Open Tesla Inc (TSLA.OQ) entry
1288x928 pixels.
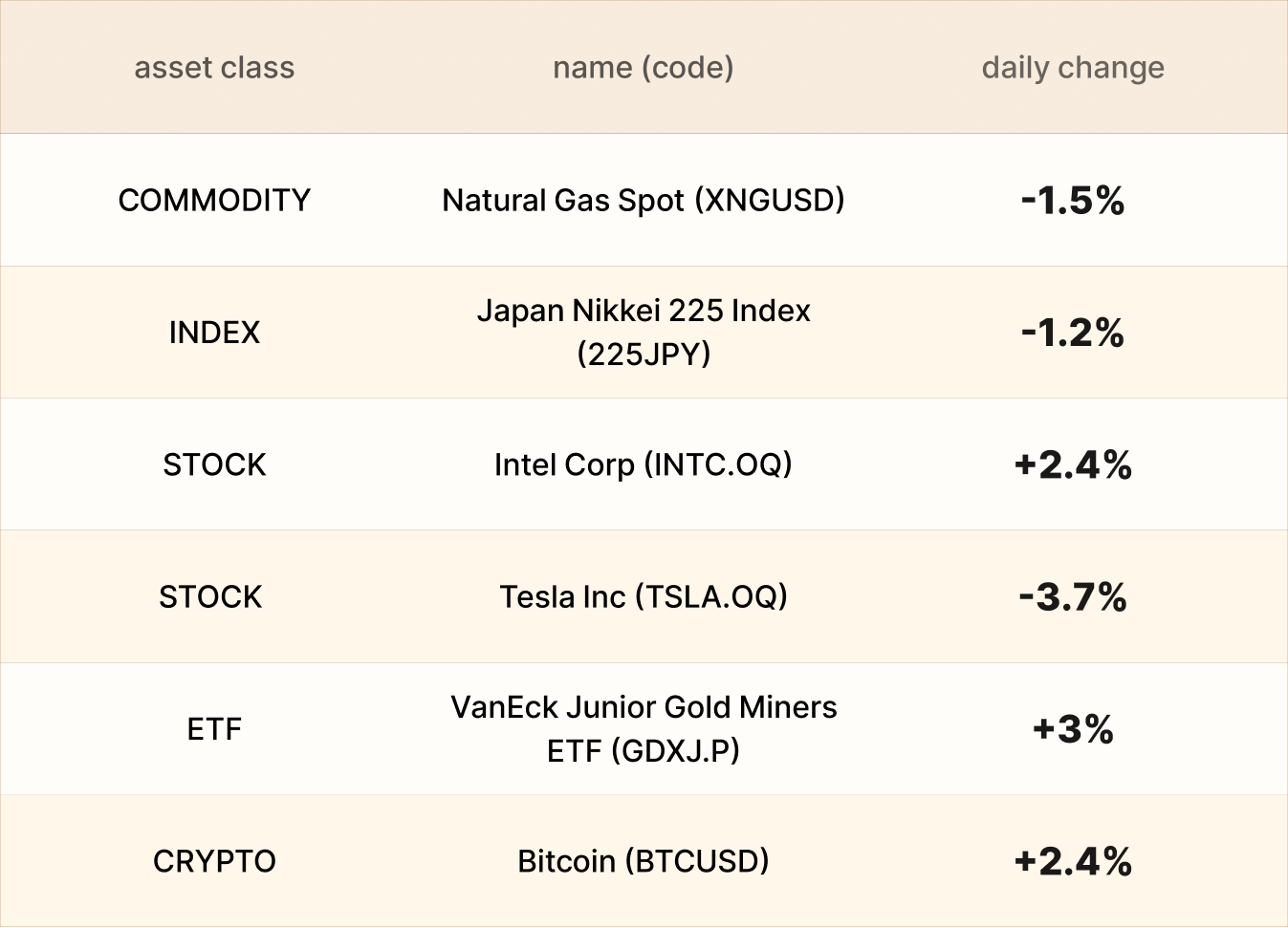coord(643,596)
